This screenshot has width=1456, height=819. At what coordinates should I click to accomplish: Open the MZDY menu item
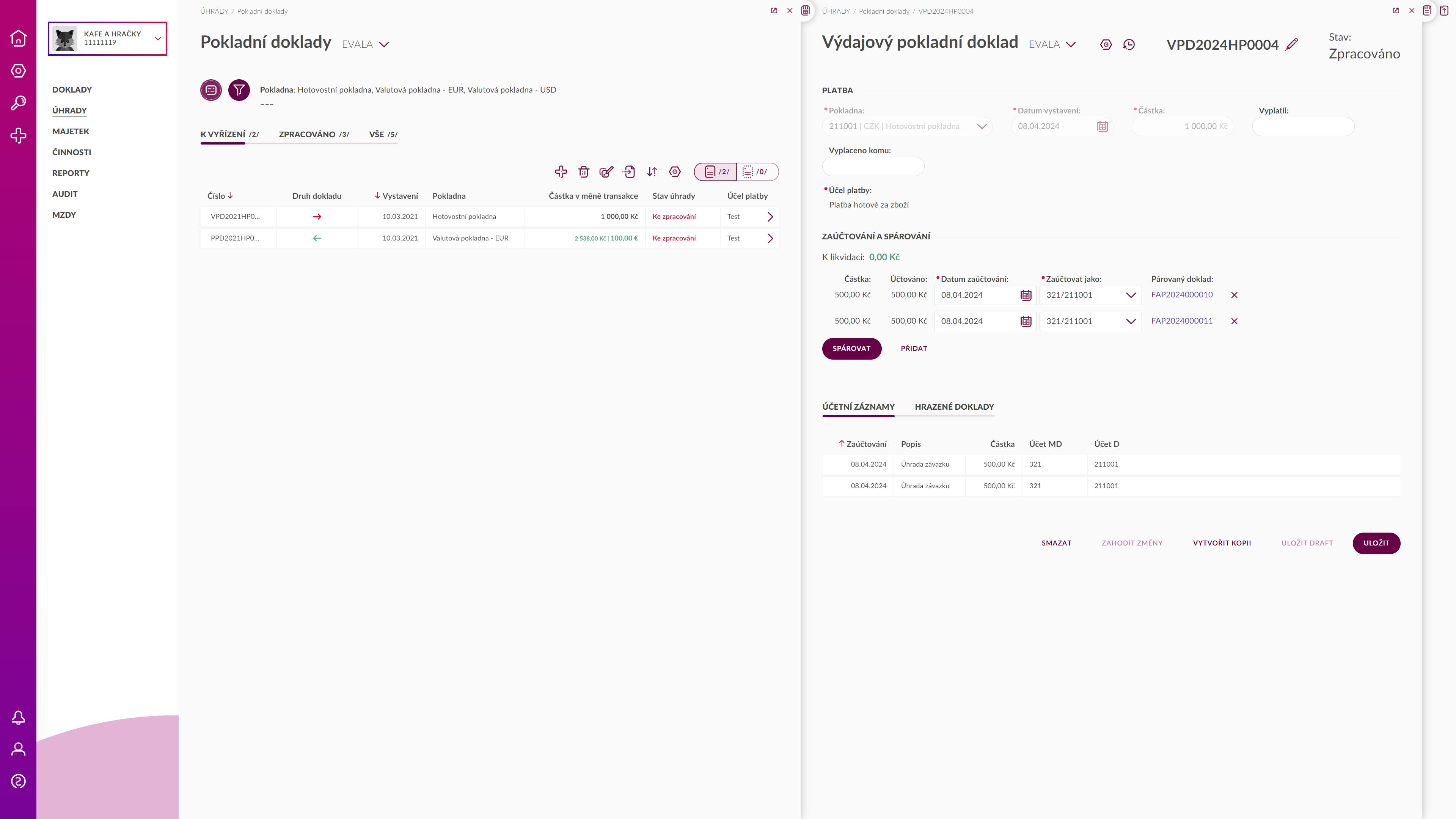tap(64, 215)
